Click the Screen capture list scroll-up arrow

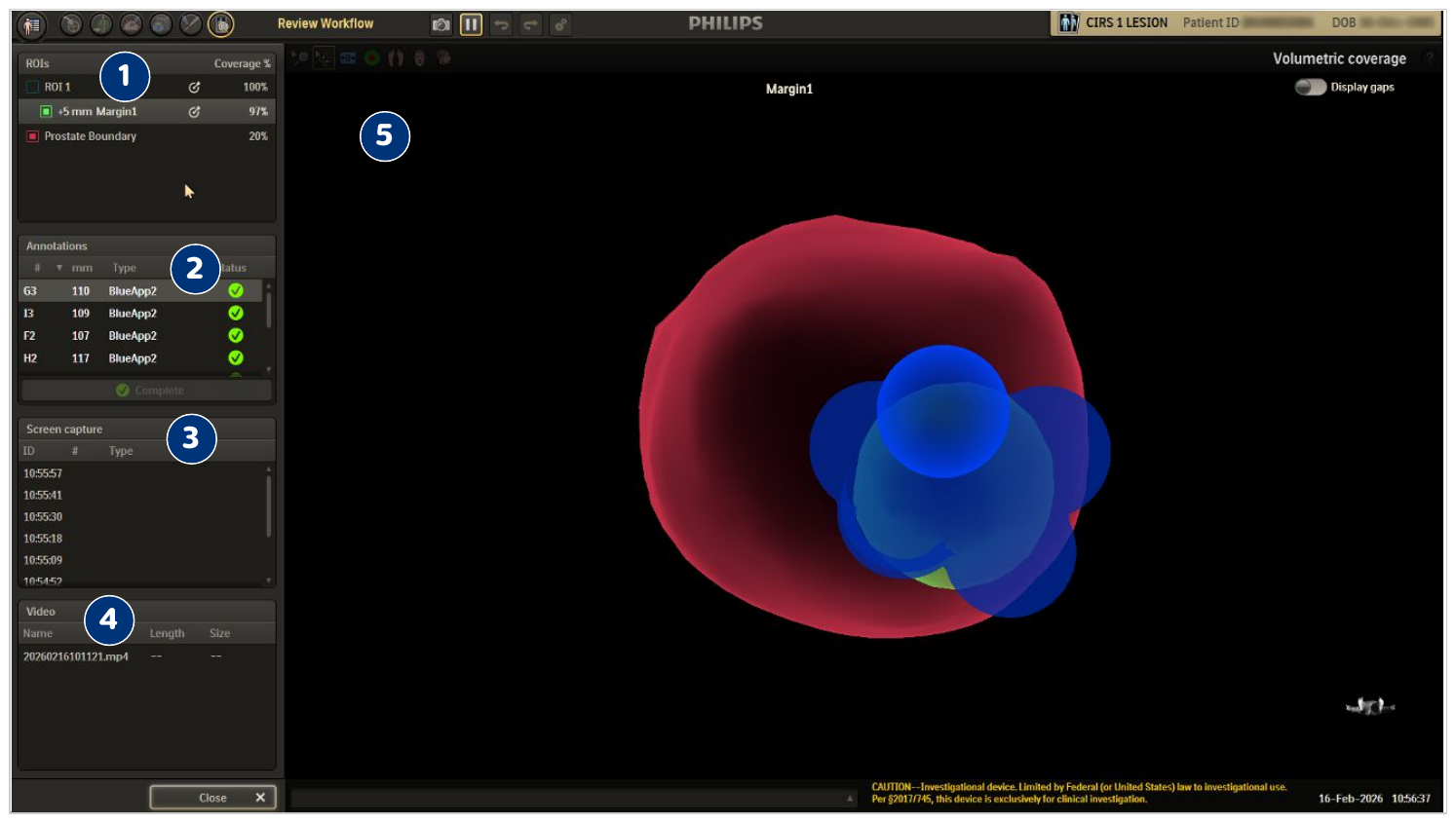tap(269, 468)
